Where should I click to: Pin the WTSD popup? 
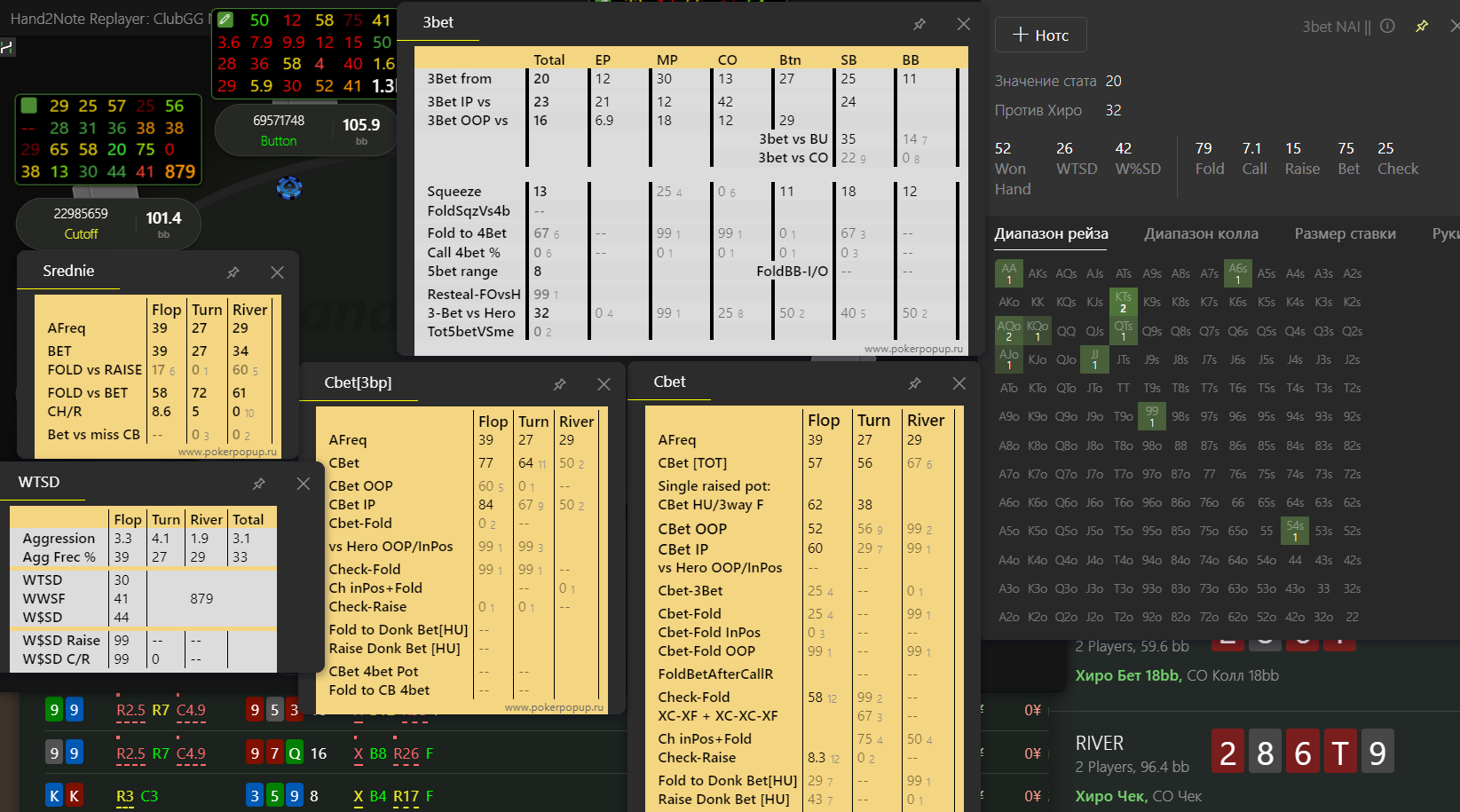[258, 484]
